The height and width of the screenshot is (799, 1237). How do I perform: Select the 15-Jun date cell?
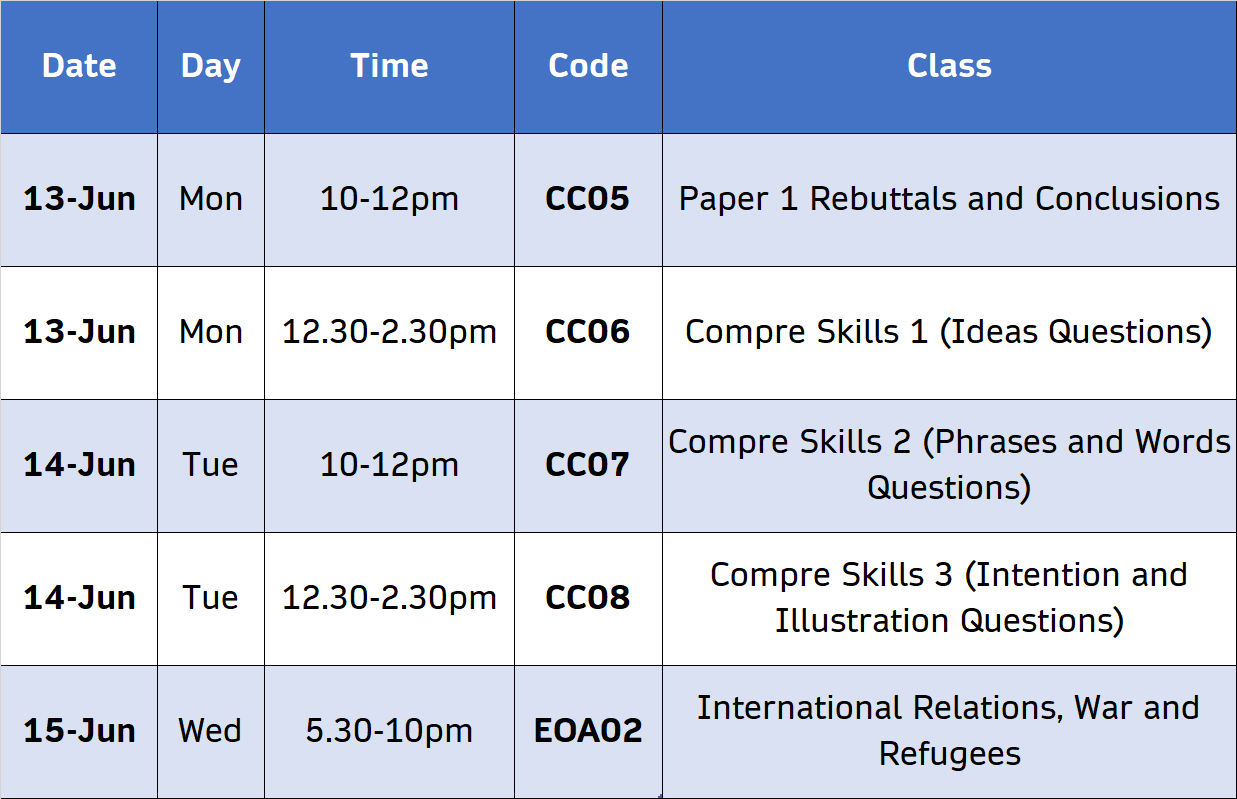(79, 731)
